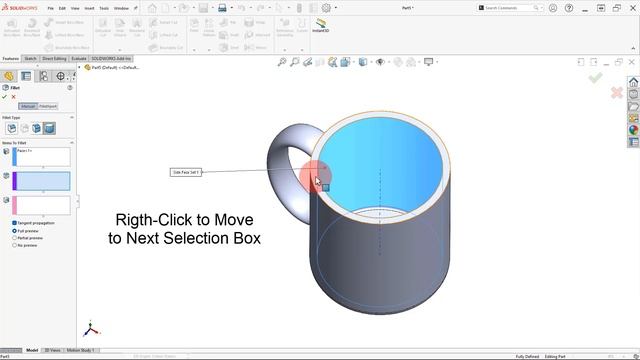
Task: Click the Print icon
Action: [x=222, y=8]
